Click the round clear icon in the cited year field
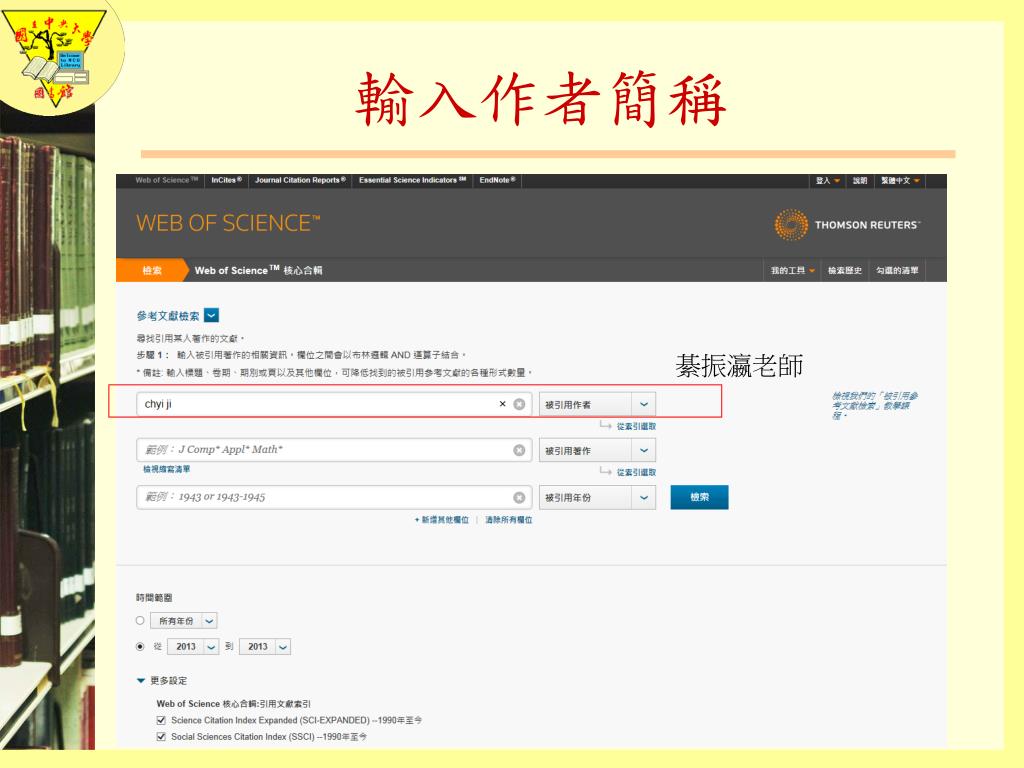 [519, 498]
